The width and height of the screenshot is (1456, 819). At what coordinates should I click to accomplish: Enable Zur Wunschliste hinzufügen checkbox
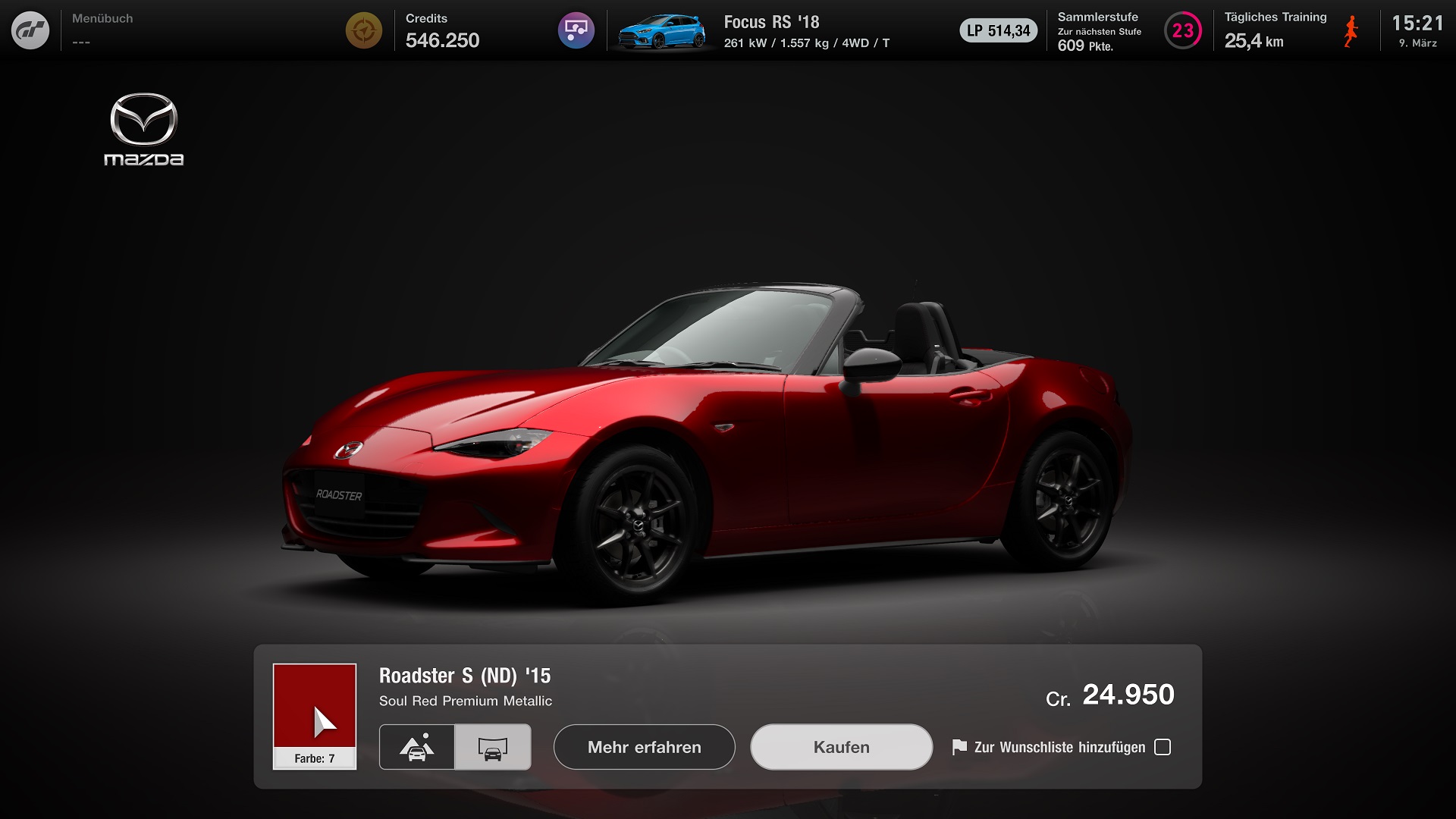pos(1163,748)
